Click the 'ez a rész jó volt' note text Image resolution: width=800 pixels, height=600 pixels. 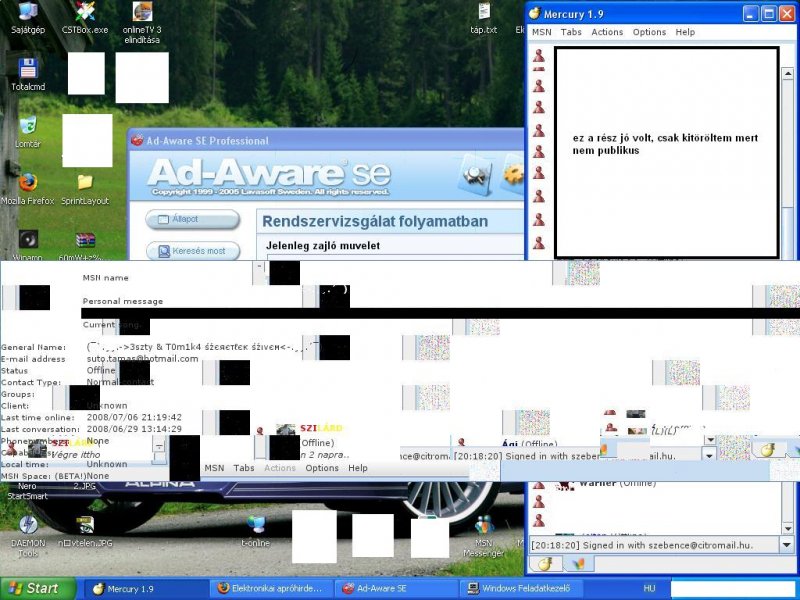[x=665, y=144]
